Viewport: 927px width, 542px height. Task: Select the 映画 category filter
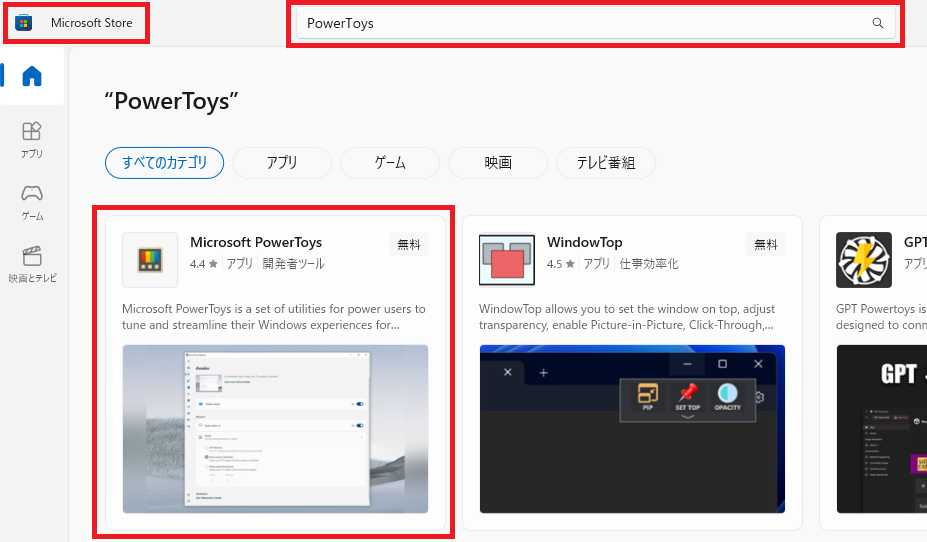click(498, 162)
